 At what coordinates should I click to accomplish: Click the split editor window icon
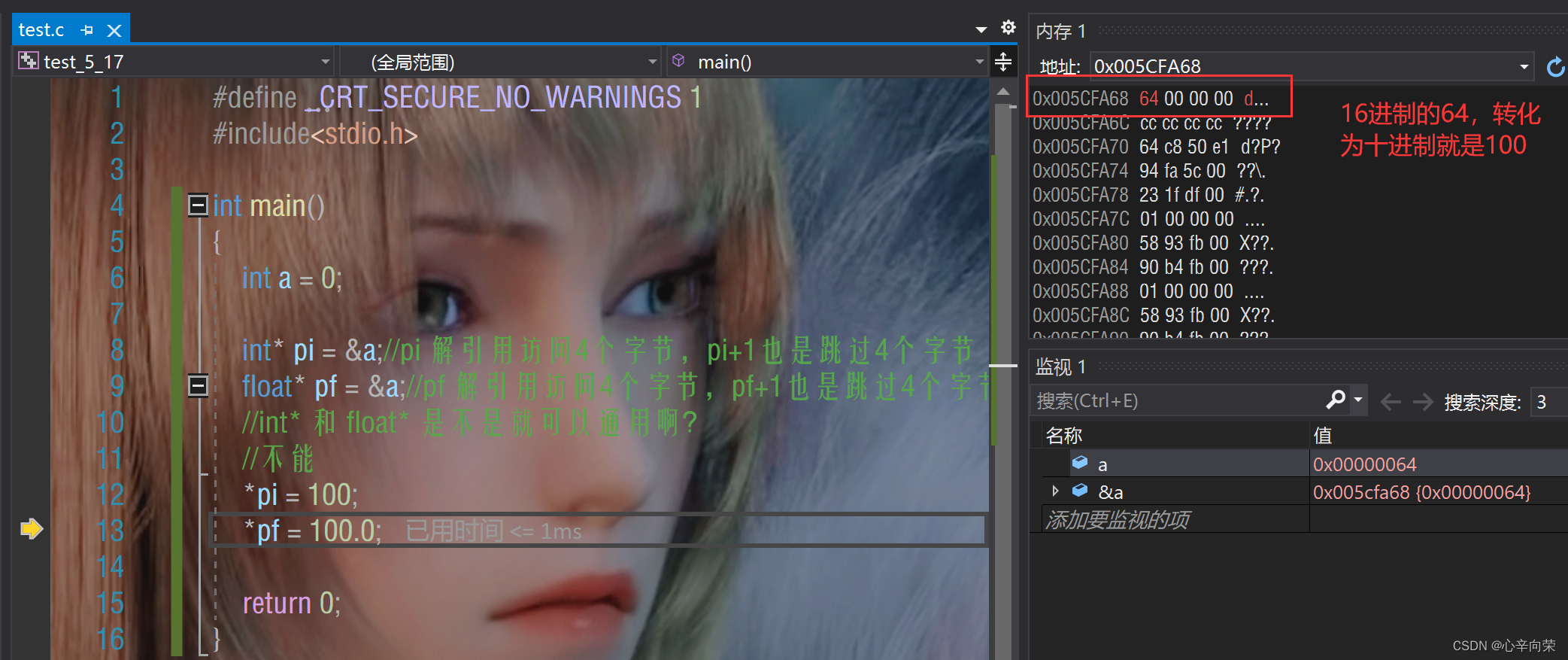[1003, 62]
